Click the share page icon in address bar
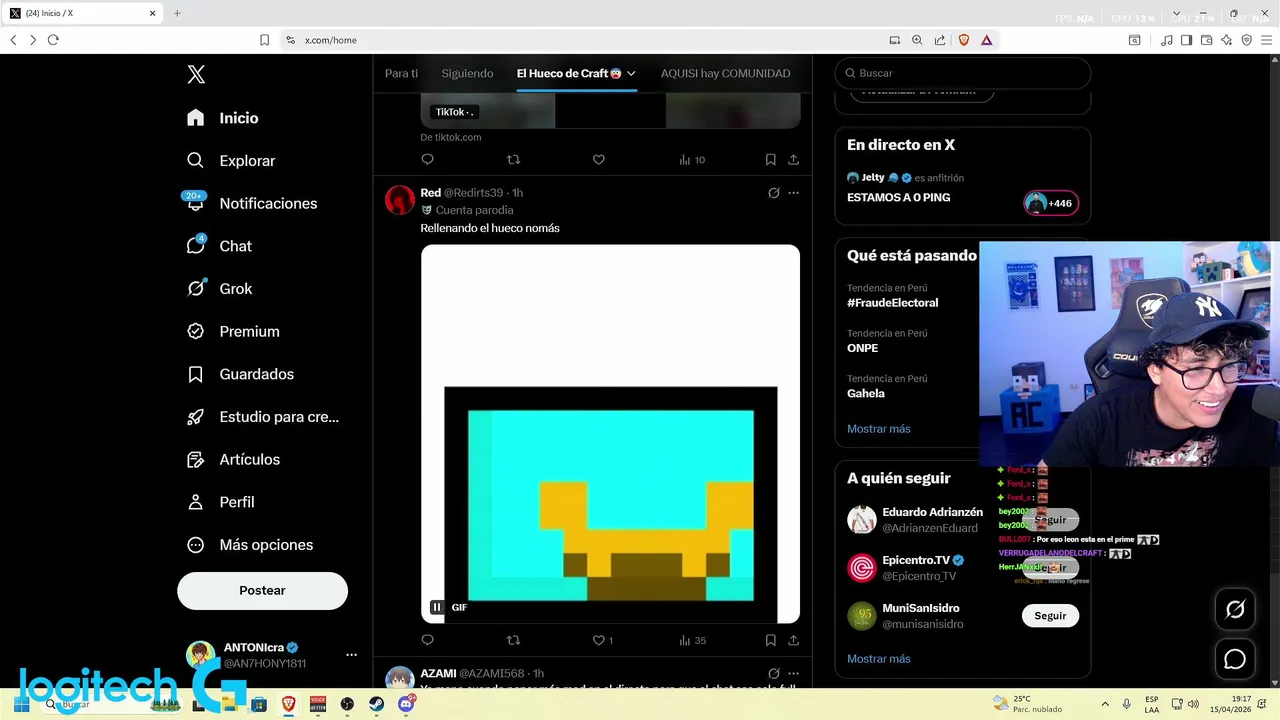Image resolution: width=1280 pixels, height=720 pixels. click(940, 40)
